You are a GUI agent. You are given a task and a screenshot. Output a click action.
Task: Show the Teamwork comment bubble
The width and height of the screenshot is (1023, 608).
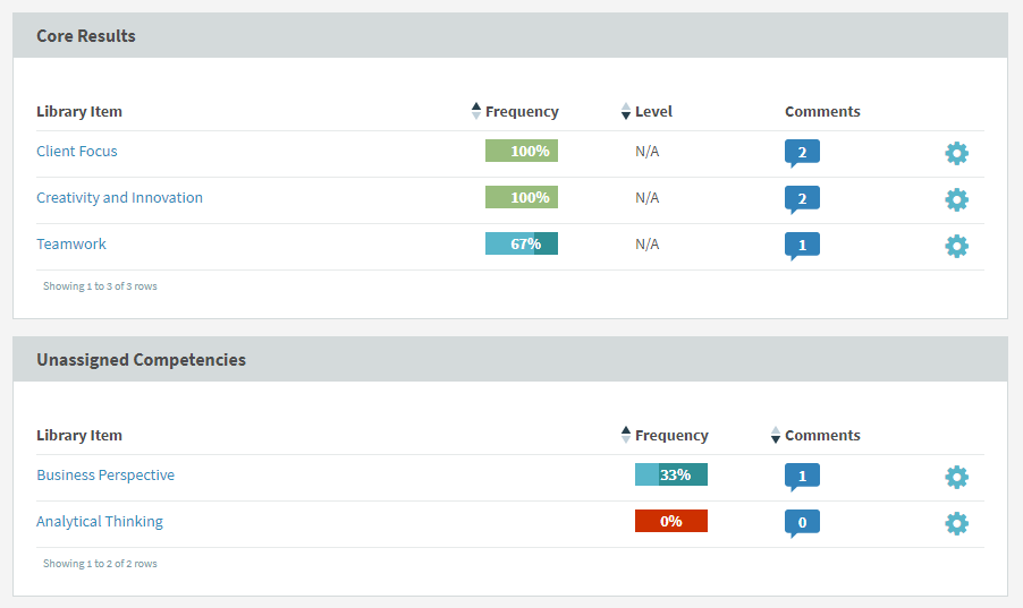(x=802, y=245)
